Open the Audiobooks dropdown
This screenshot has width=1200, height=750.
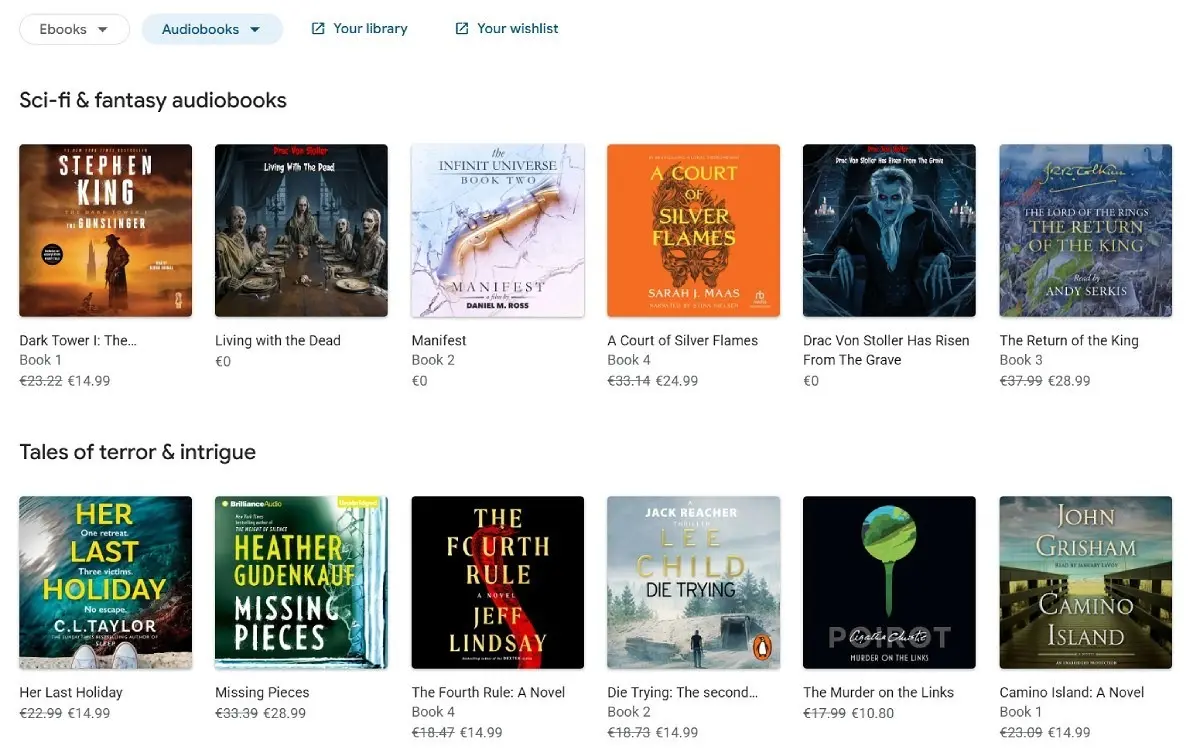point(212,29)
